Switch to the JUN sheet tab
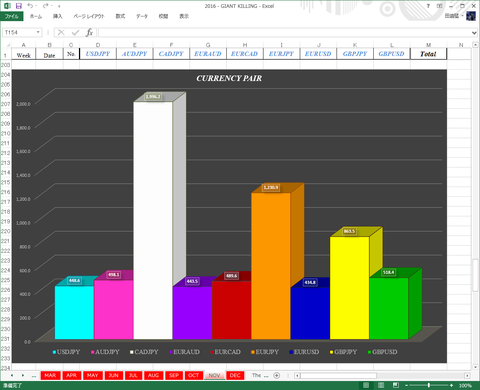Image resolution: width=480 pixels, height=390 pixels. (x=113, y=376)
